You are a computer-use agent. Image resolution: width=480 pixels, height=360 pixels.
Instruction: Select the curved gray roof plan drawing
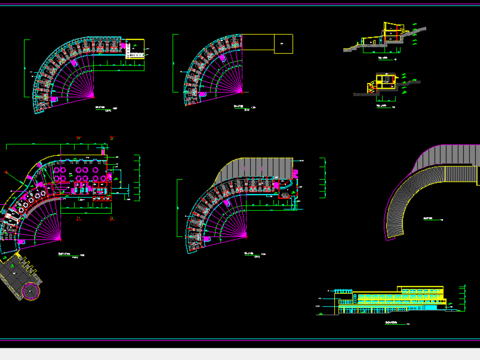tap(432, 192)
